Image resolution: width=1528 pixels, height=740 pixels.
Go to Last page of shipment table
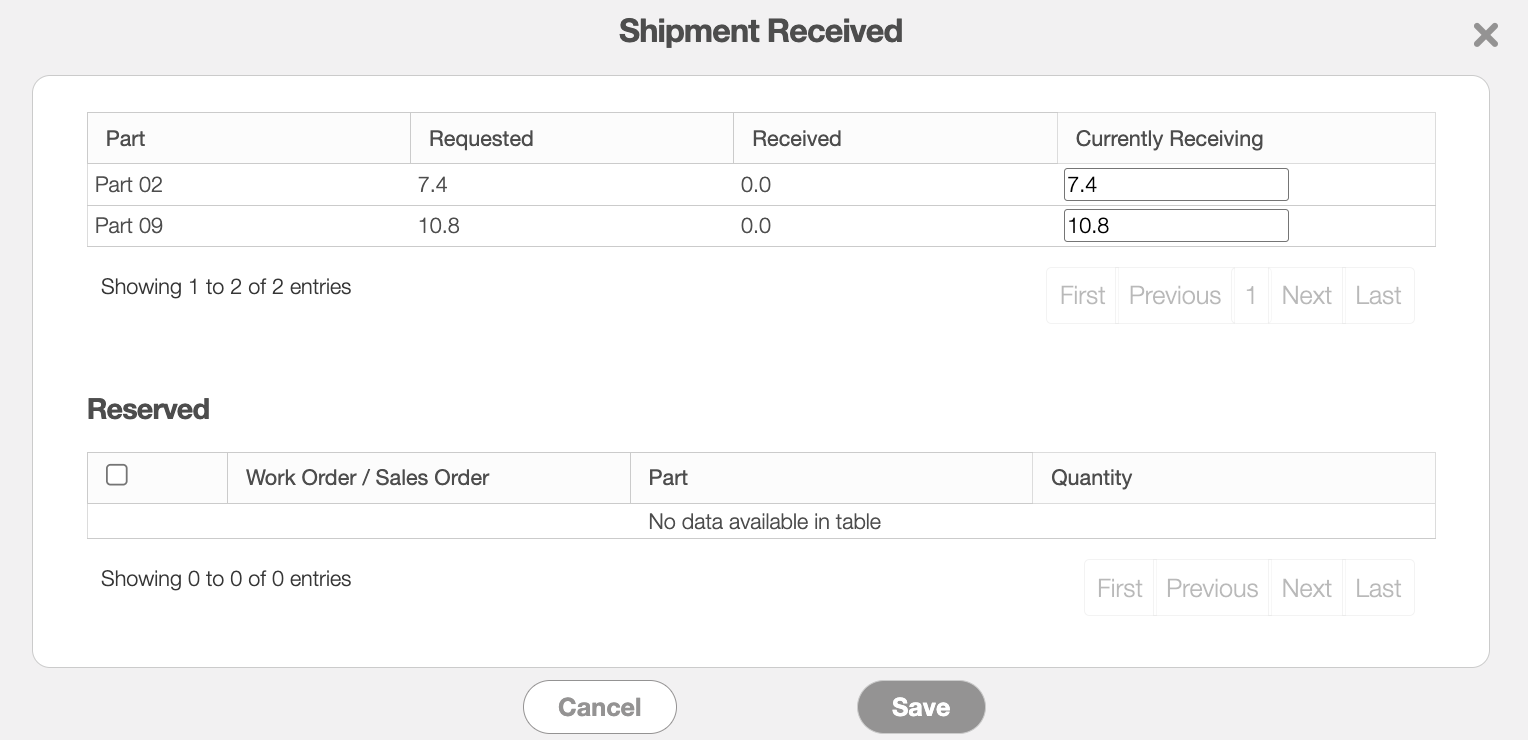pos(1378,295)
